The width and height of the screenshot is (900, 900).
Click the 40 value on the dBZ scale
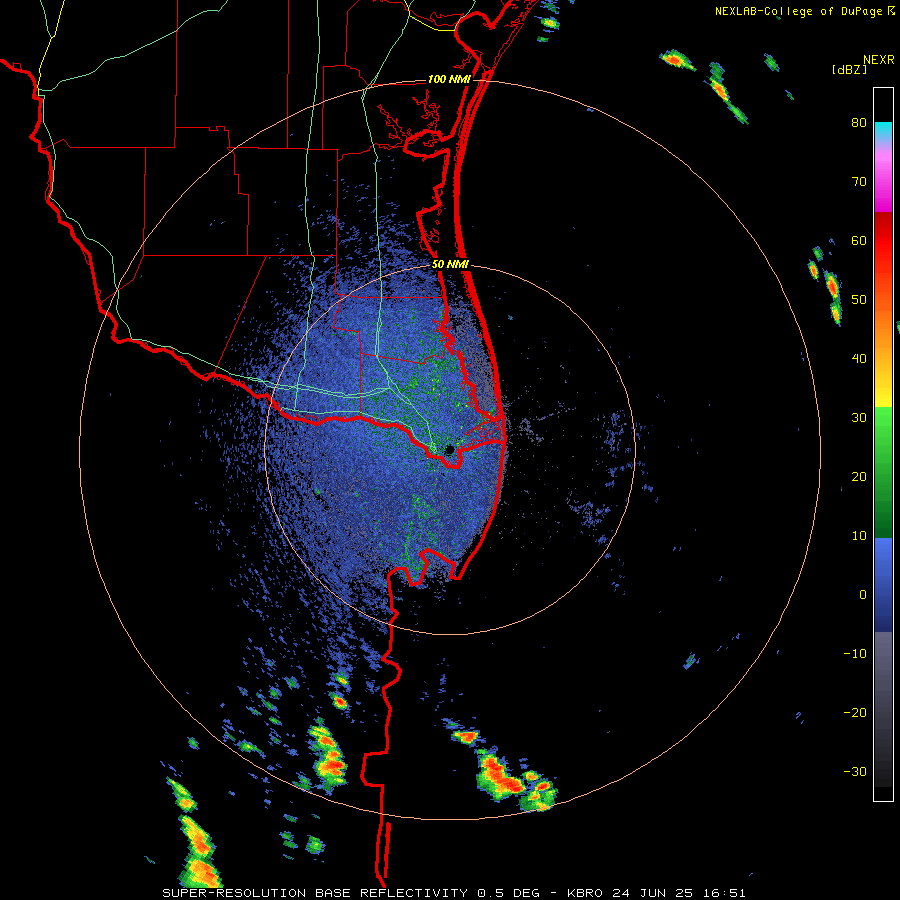(859, 359)
